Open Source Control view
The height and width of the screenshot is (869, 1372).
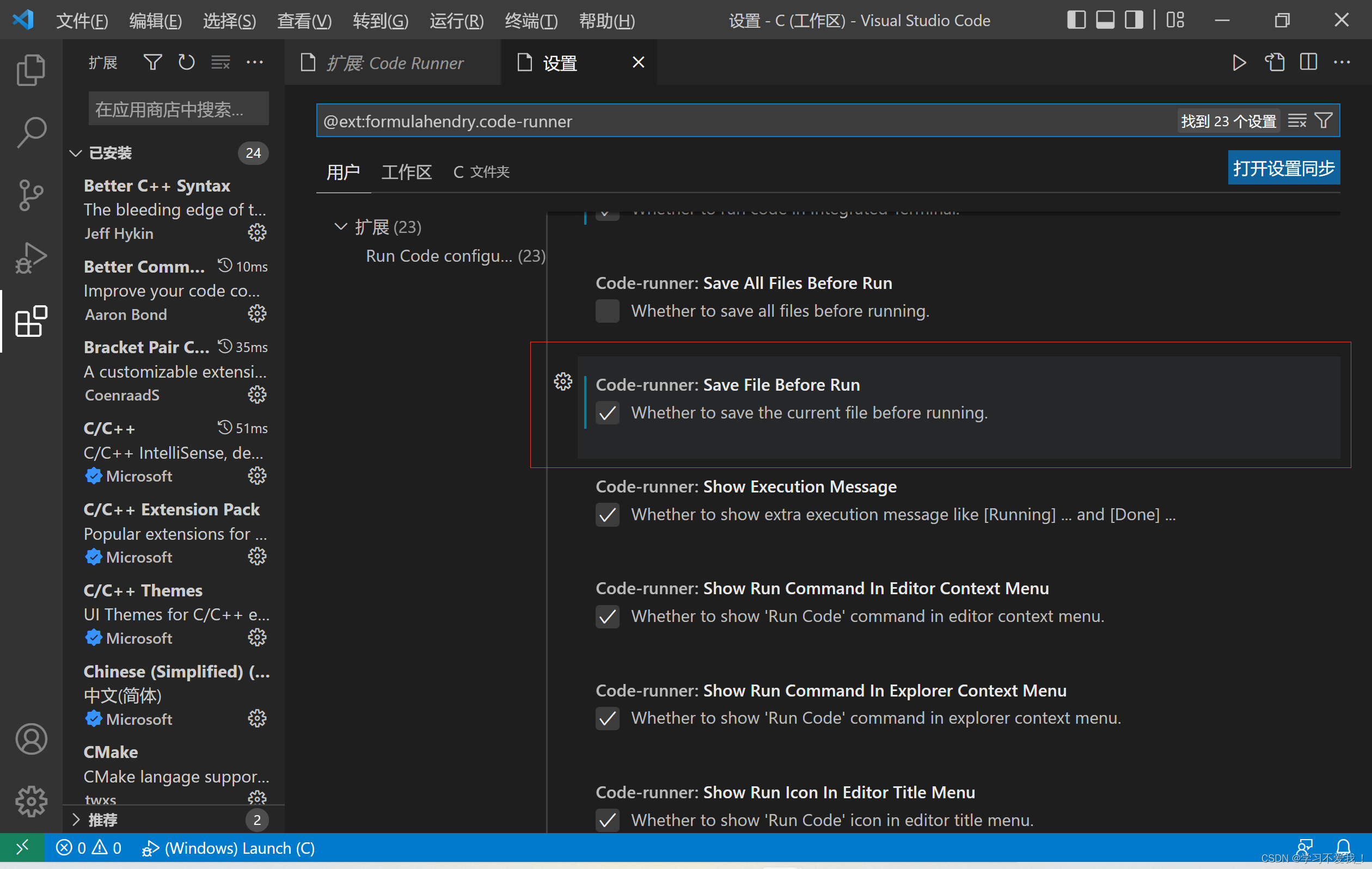(31, 195)
